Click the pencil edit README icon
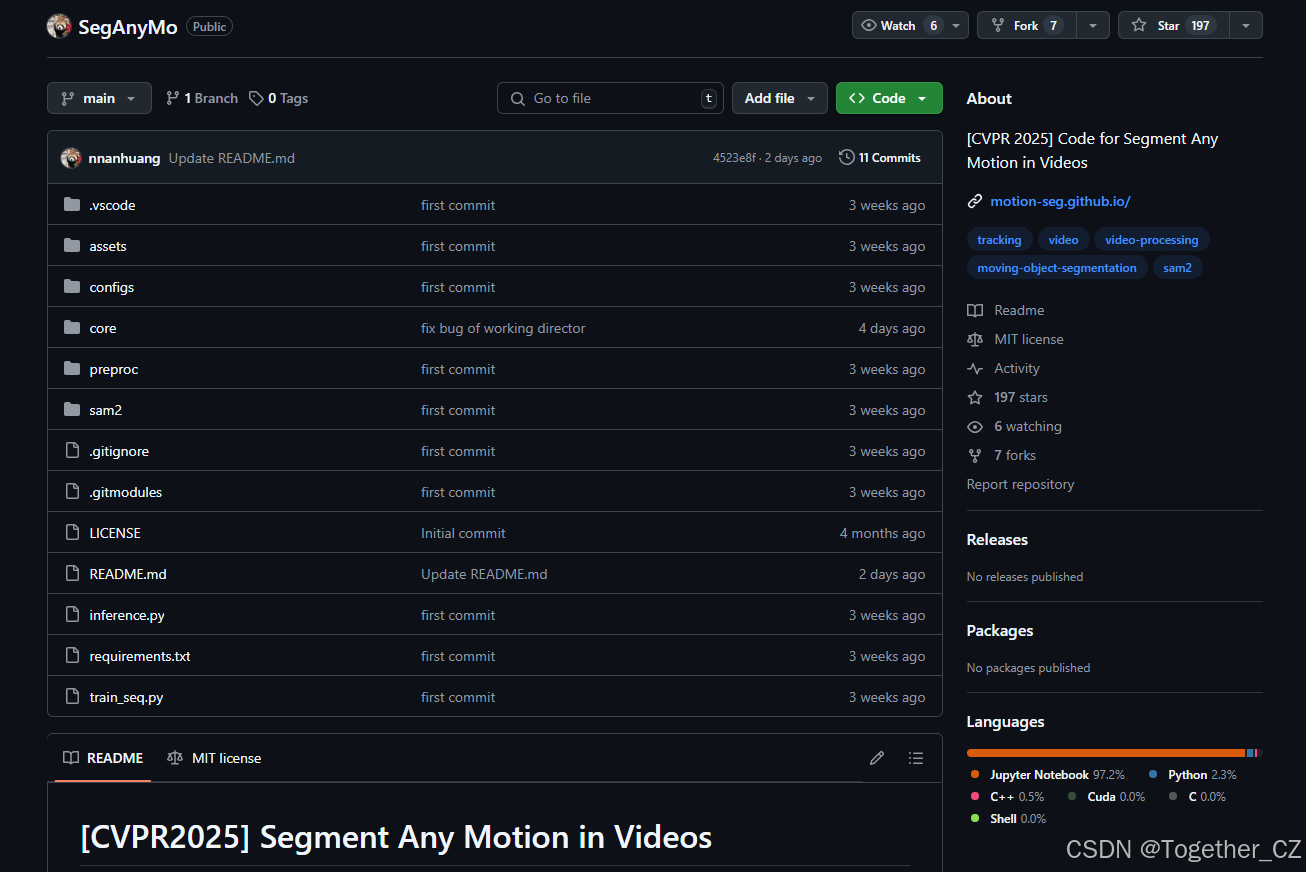This screenshot has width=1306, height=872. [x=877, y=758]
